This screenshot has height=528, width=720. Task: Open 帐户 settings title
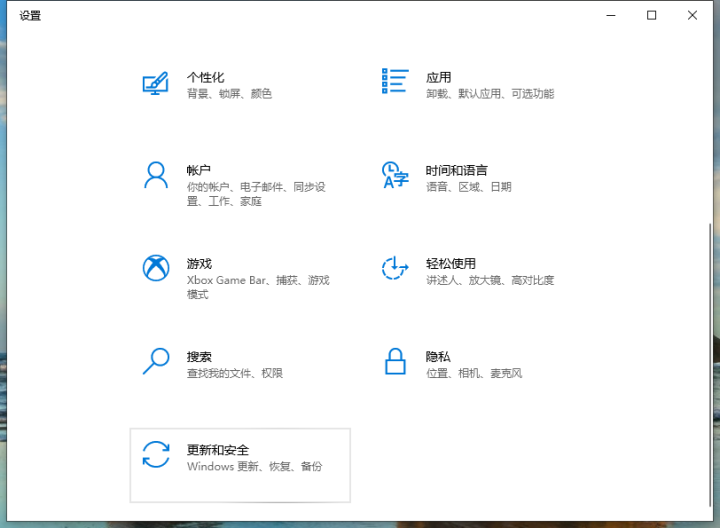198,170
